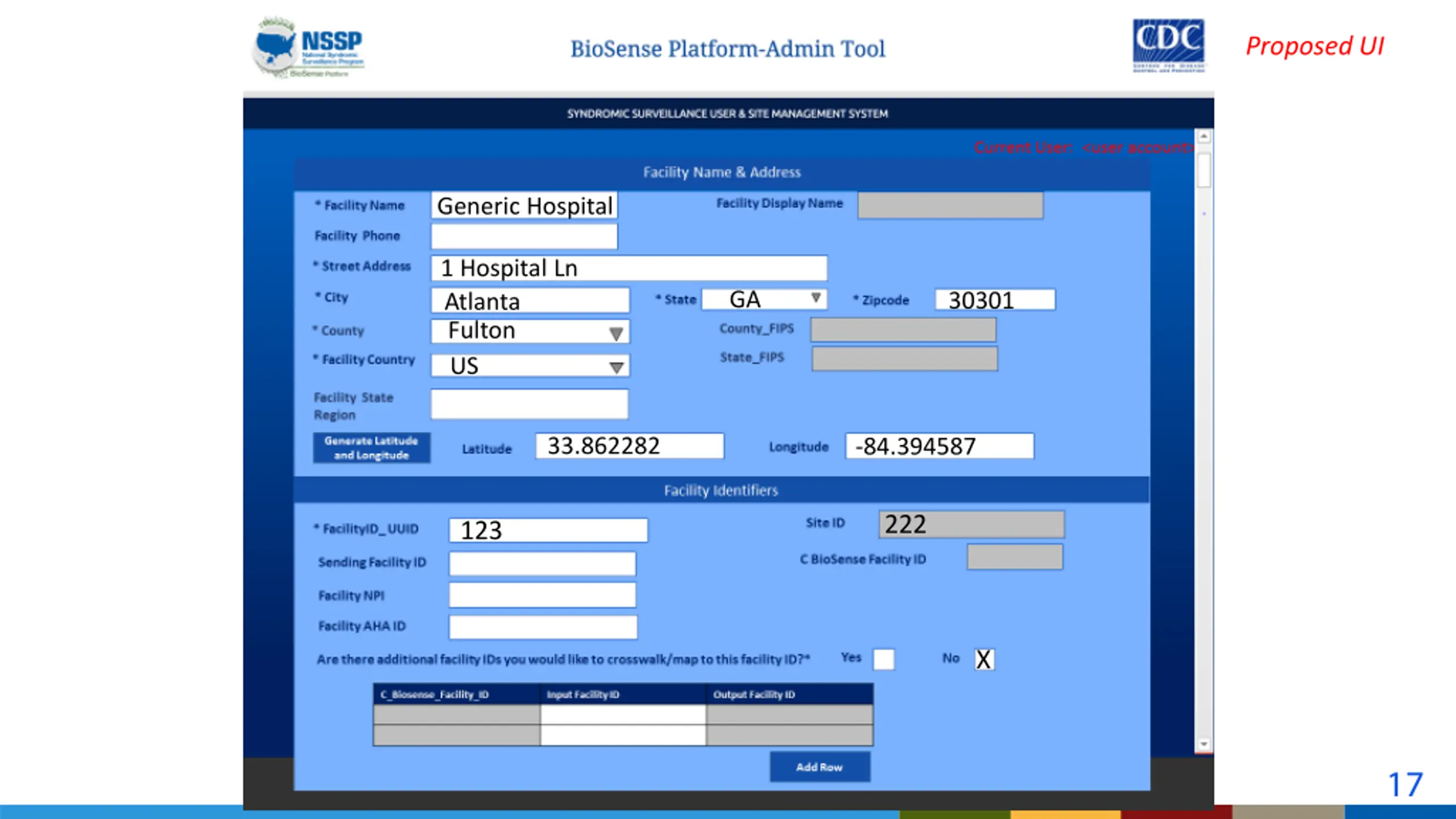
Task: Click the Zipcode field with 30301
Action: click(x=994, y=300)
